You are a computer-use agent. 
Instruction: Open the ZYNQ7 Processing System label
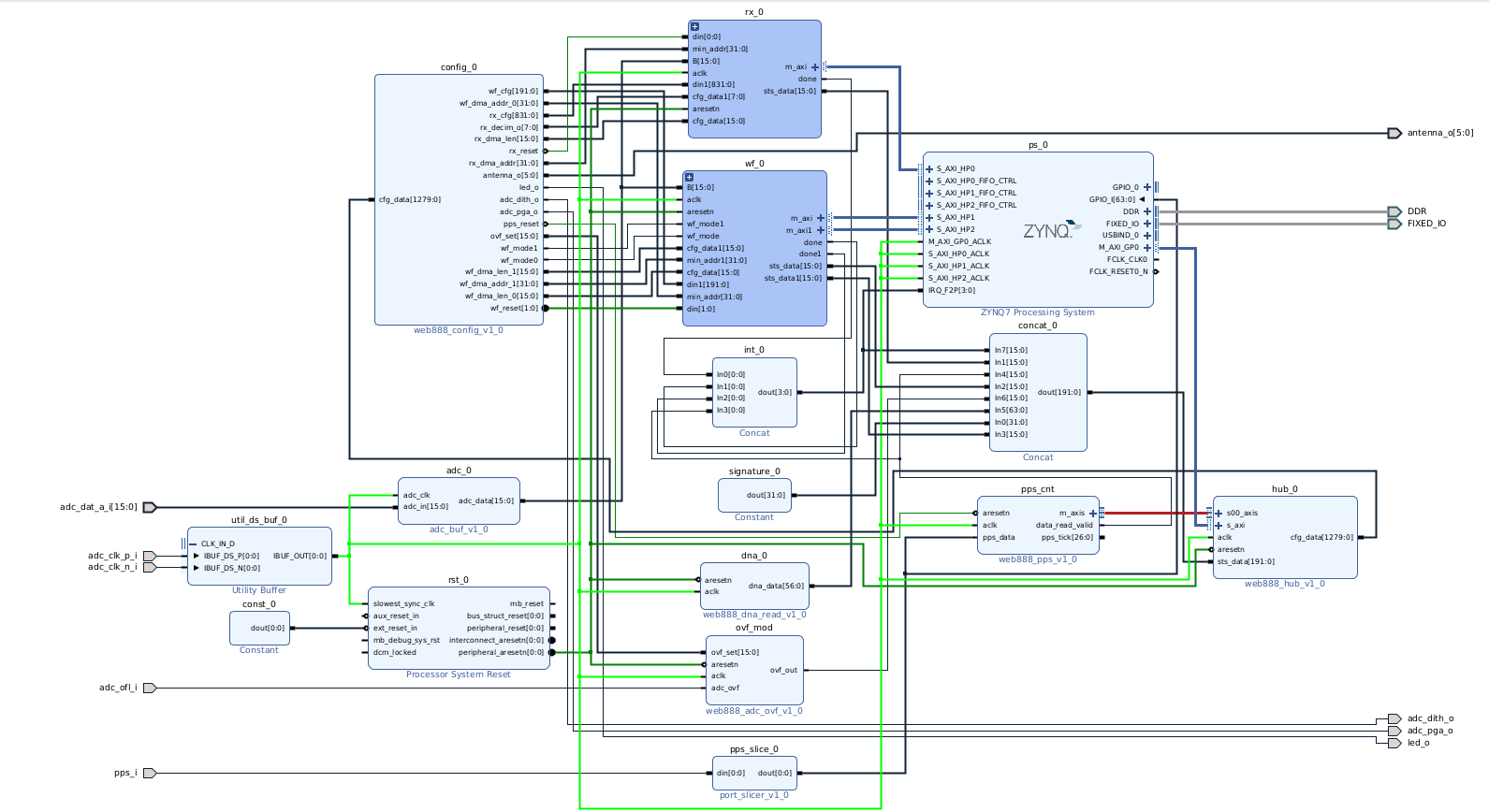pos(1038,312)
